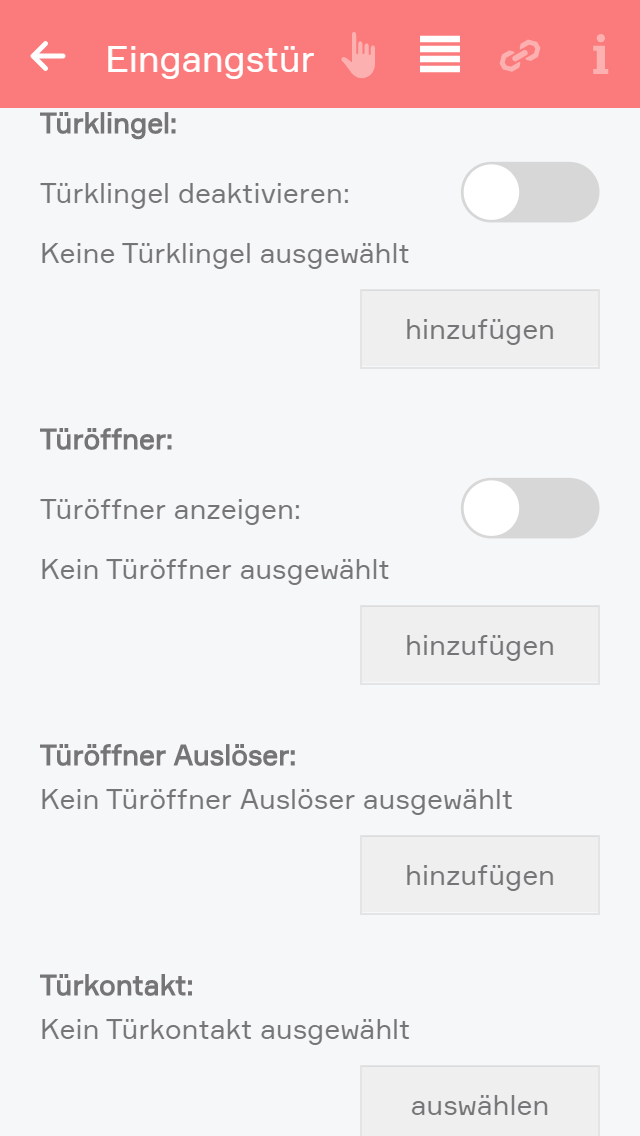Click the 'Türöffner anzeigen:' label
Screen dimensions: 640x1136
[170, 509]
